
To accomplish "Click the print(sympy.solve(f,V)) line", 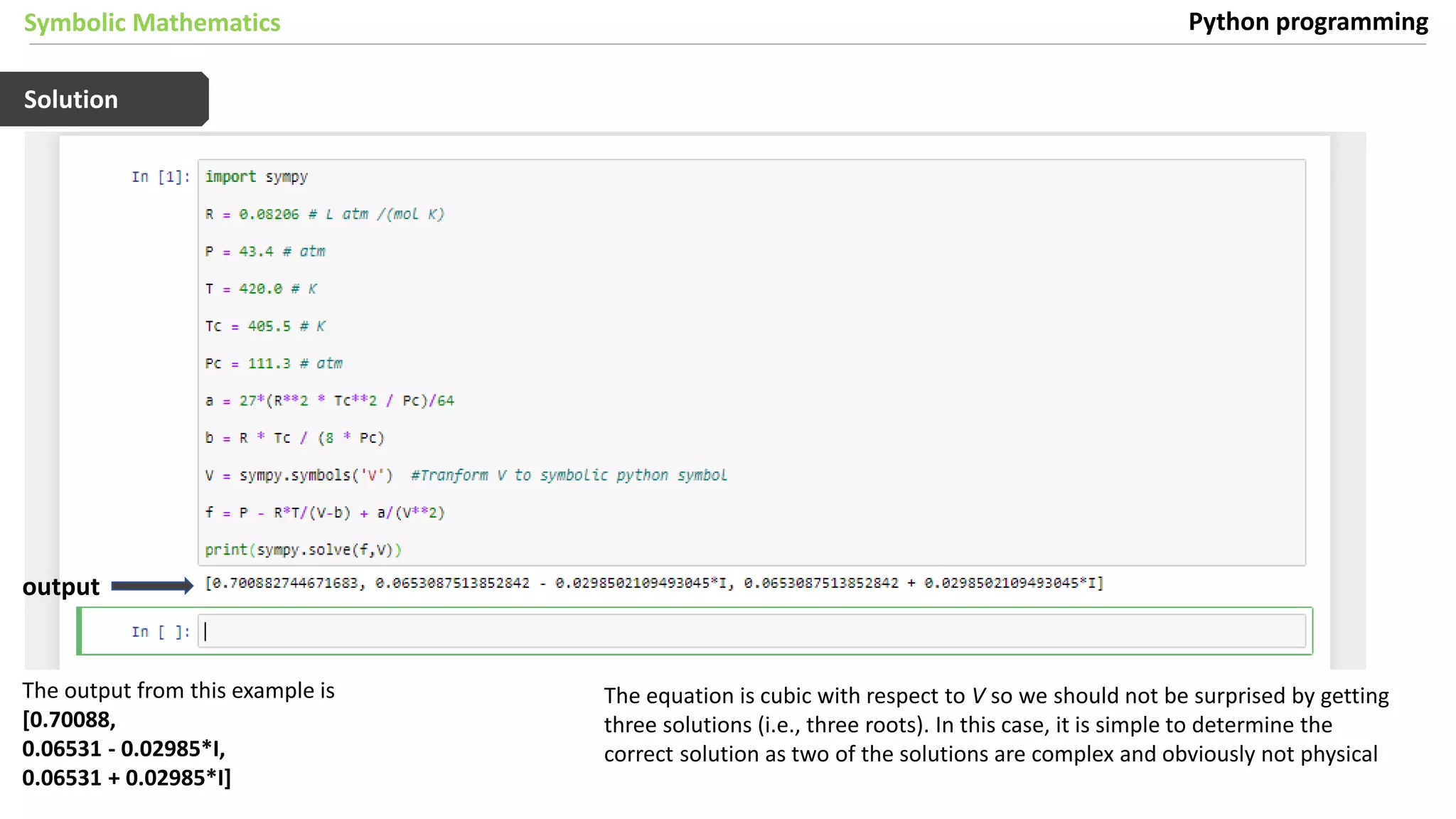I will pos(303,550).
